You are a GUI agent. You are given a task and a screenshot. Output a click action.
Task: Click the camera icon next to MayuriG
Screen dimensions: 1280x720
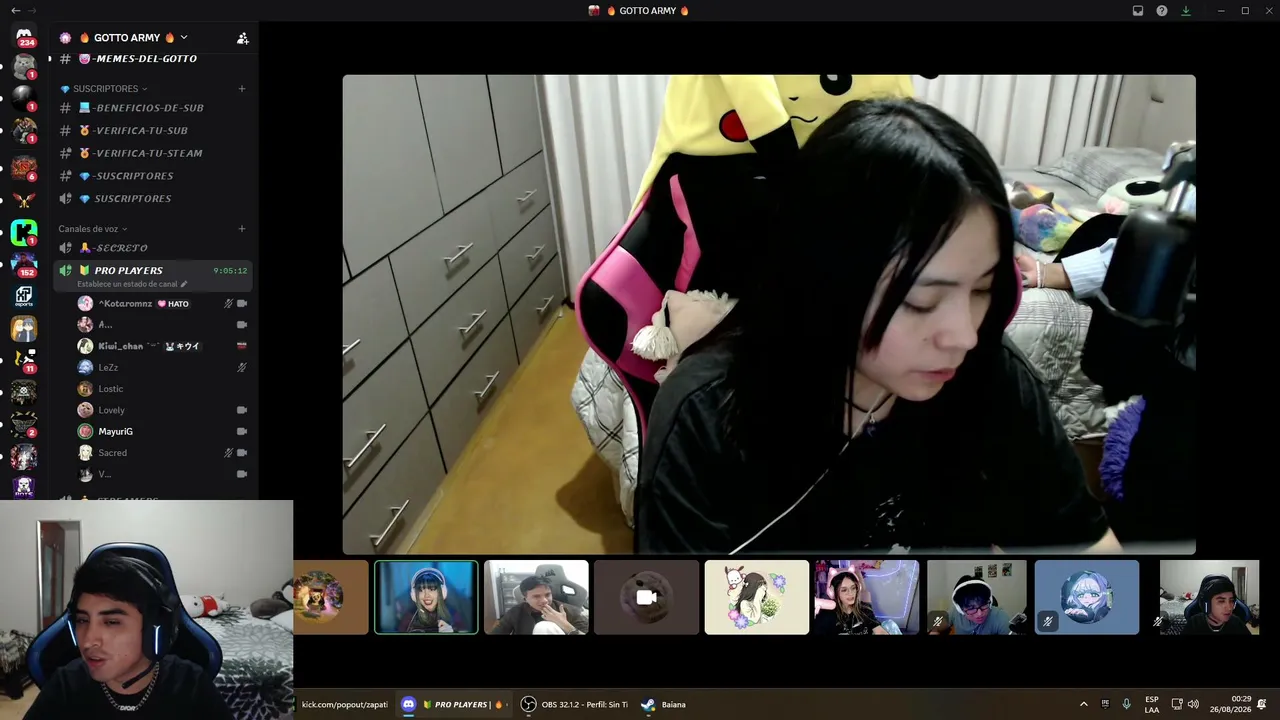point(242,432)
